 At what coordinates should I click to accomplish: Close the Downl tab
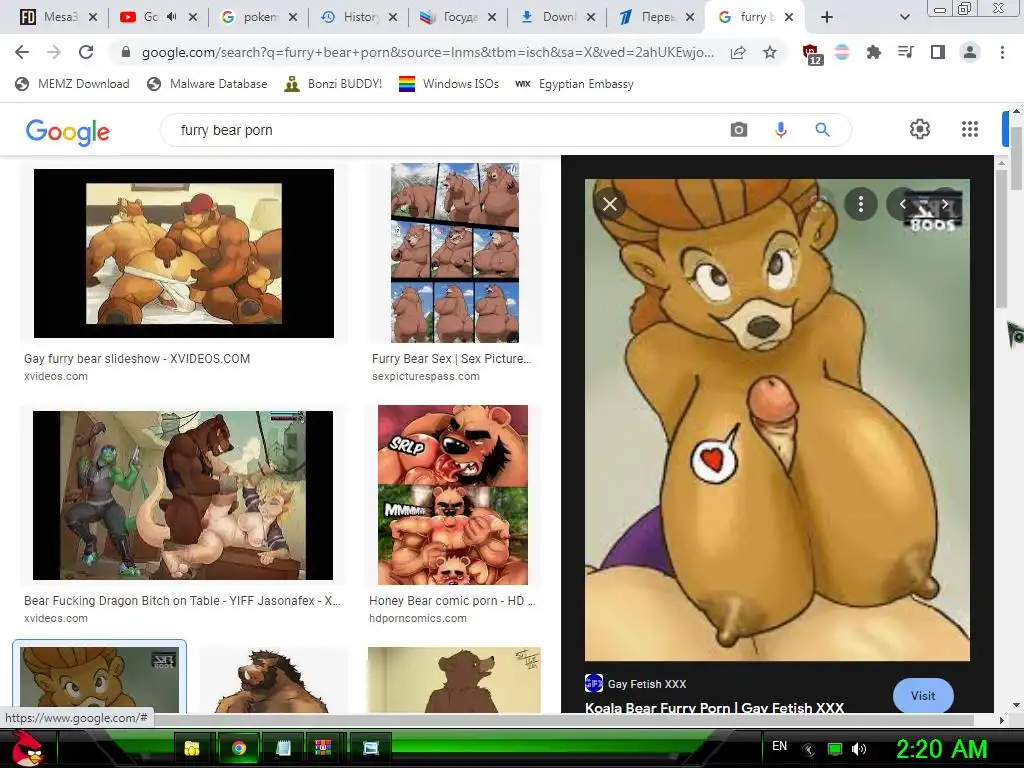[590, 17]
